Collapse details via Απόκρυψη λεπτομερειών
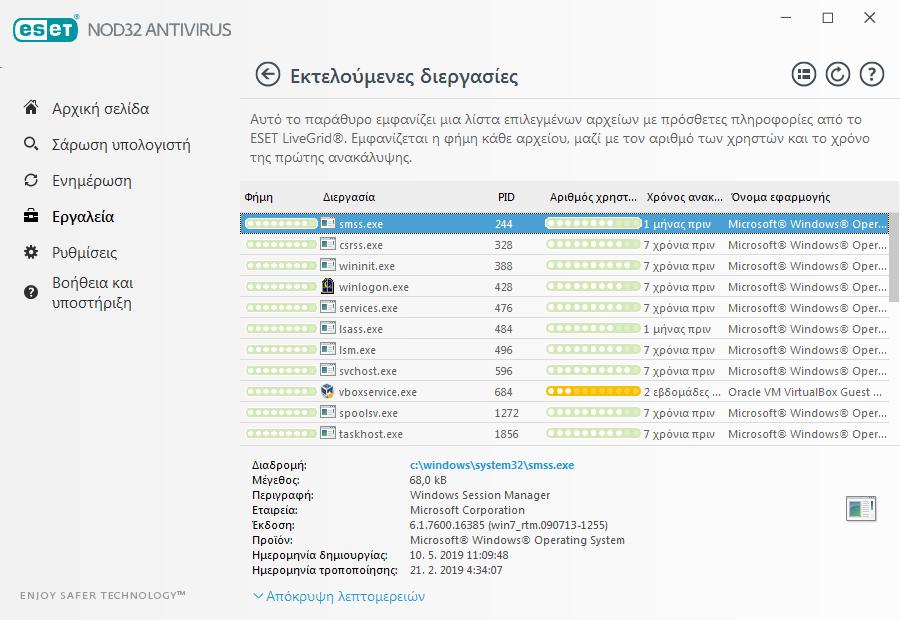Image resolution: width=900 pixels, height=620 pixels. coord(339,596)
